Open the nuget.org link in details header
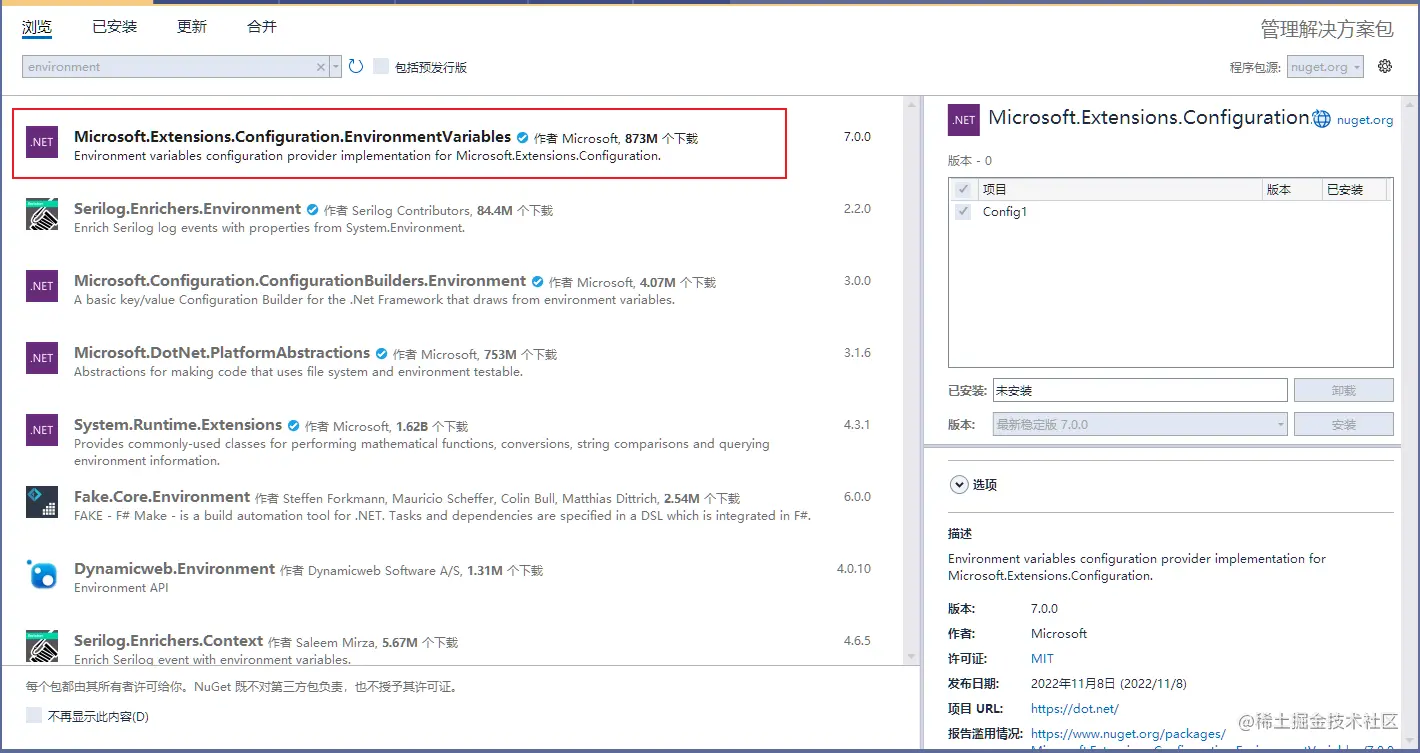 pos(1364,120)
